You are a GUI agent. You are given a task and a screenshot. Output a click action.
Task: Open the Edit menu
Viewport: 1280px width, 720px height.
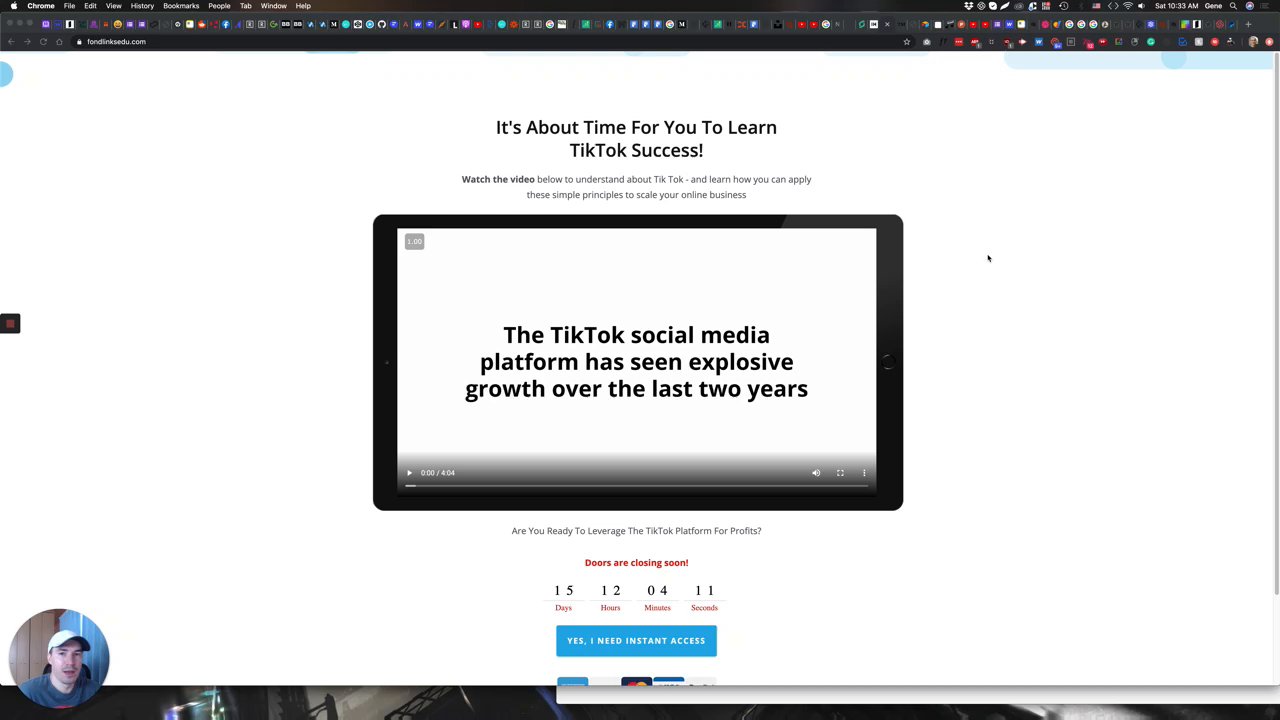(x=90, y=6)
